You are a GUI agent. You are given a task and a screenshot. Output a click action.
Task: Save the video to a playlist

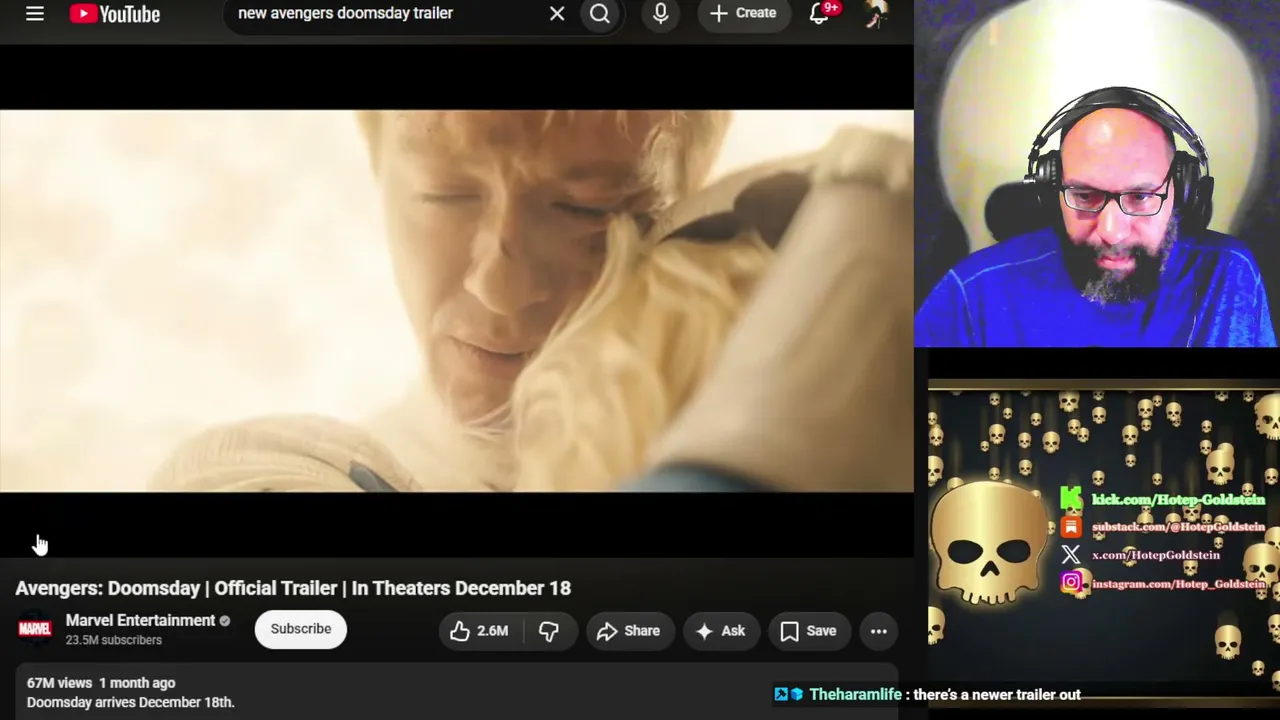808,631
